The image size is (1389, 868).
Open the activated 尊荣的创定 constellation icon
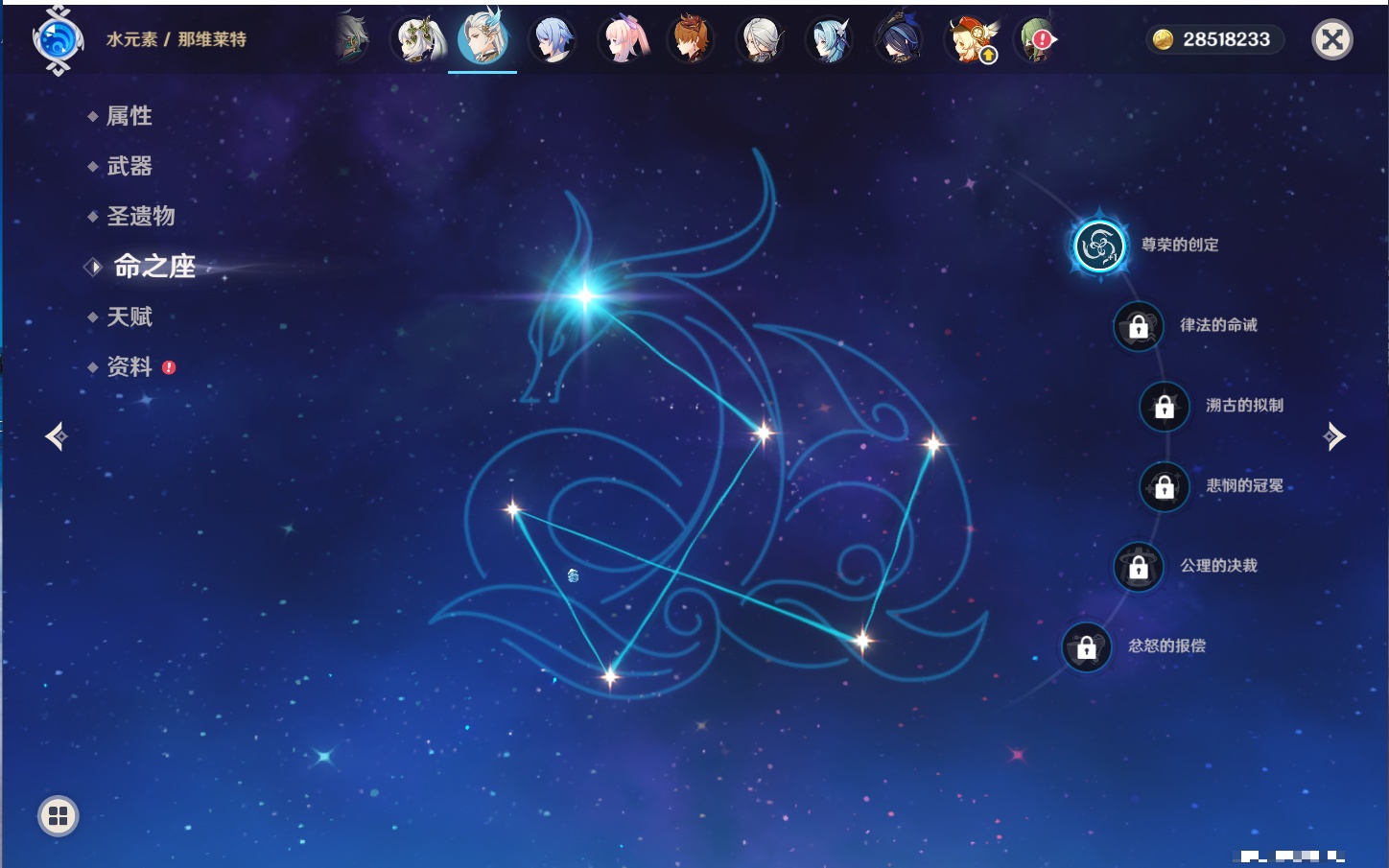click(1099, 246)
